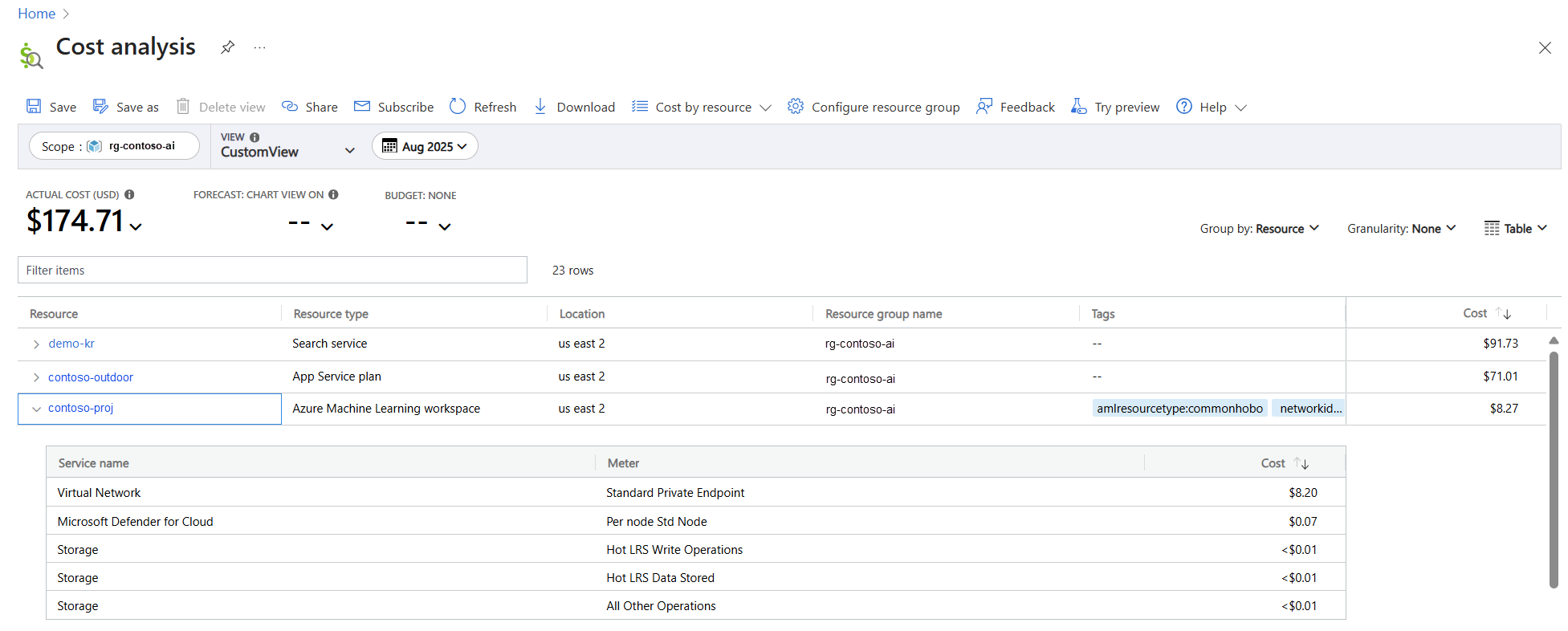The image size is (1568, 631).
Task: Click the Refresh circular arrow icon
Action: pos(458,107)
